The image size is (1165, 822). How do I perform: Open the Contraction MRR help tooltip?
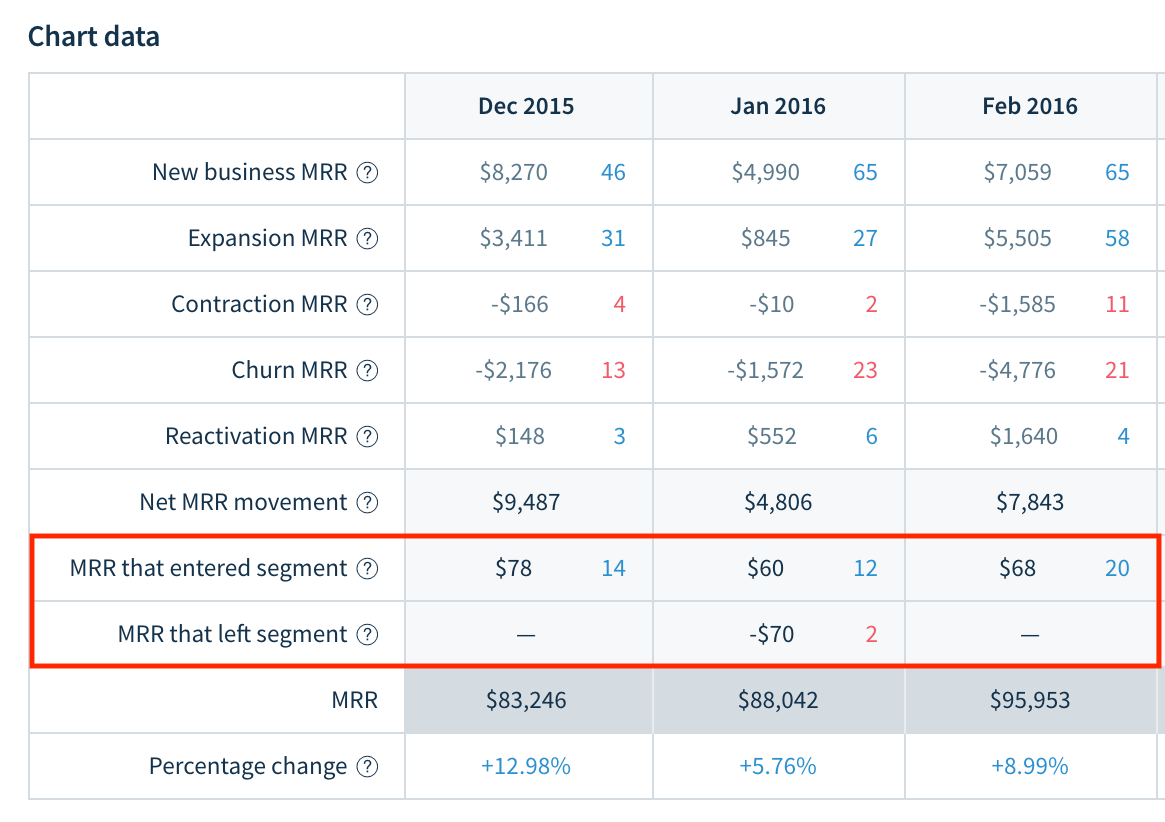(368, 304)
